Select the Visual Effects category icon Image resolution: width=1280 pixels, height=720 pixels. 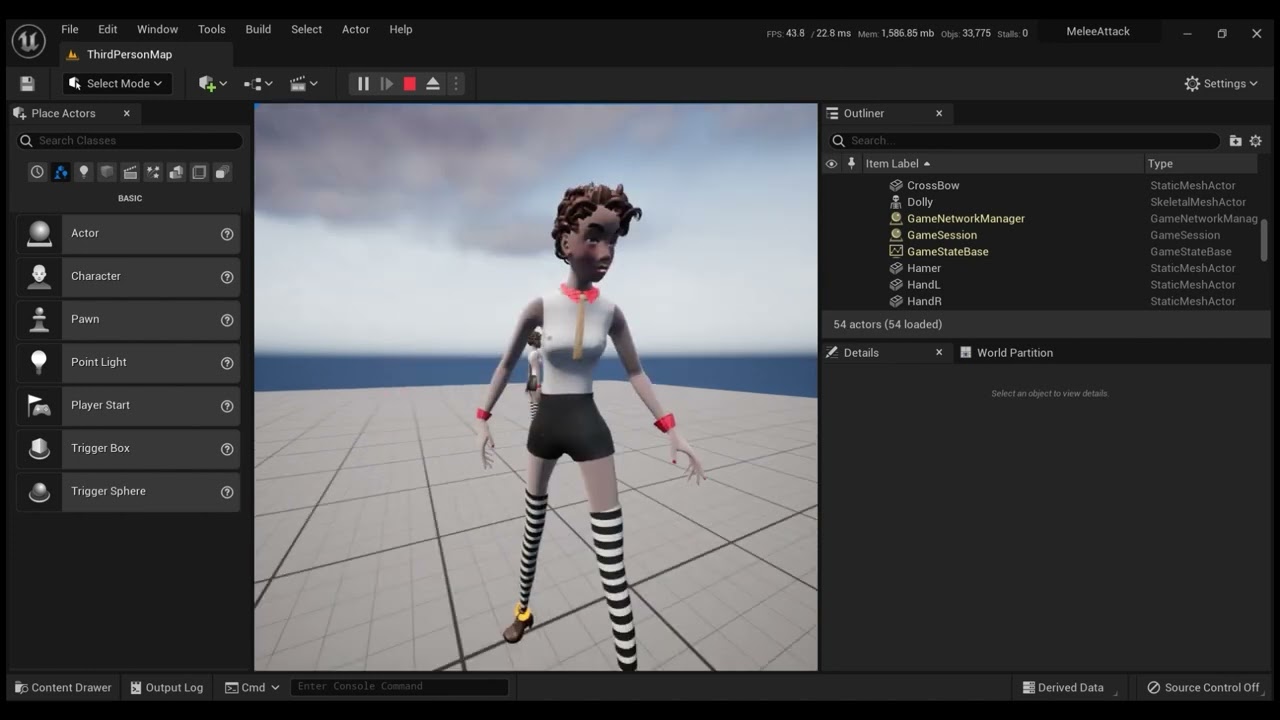tap(153, 172)
